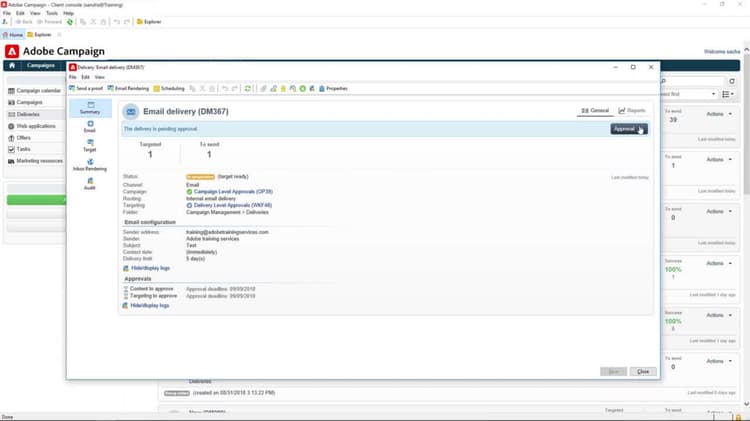Open the delivery window Edit menu

click(x=85, y=77)
